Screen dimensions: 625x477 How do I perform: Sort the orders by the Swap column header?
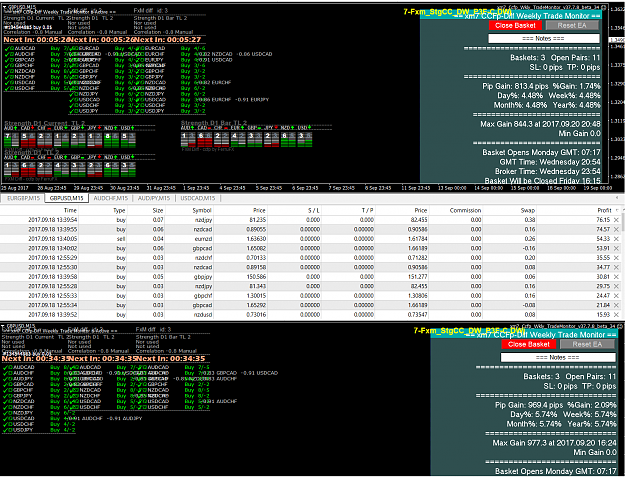point(510,210)
